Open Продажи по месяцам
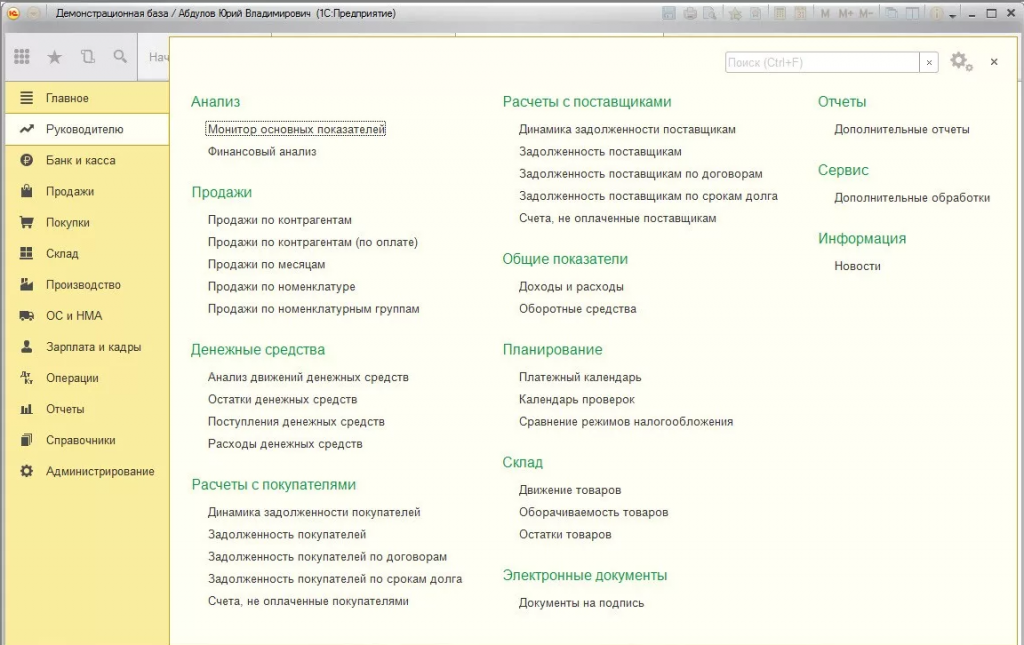1024x645 pixels. (x=266, y=264)
